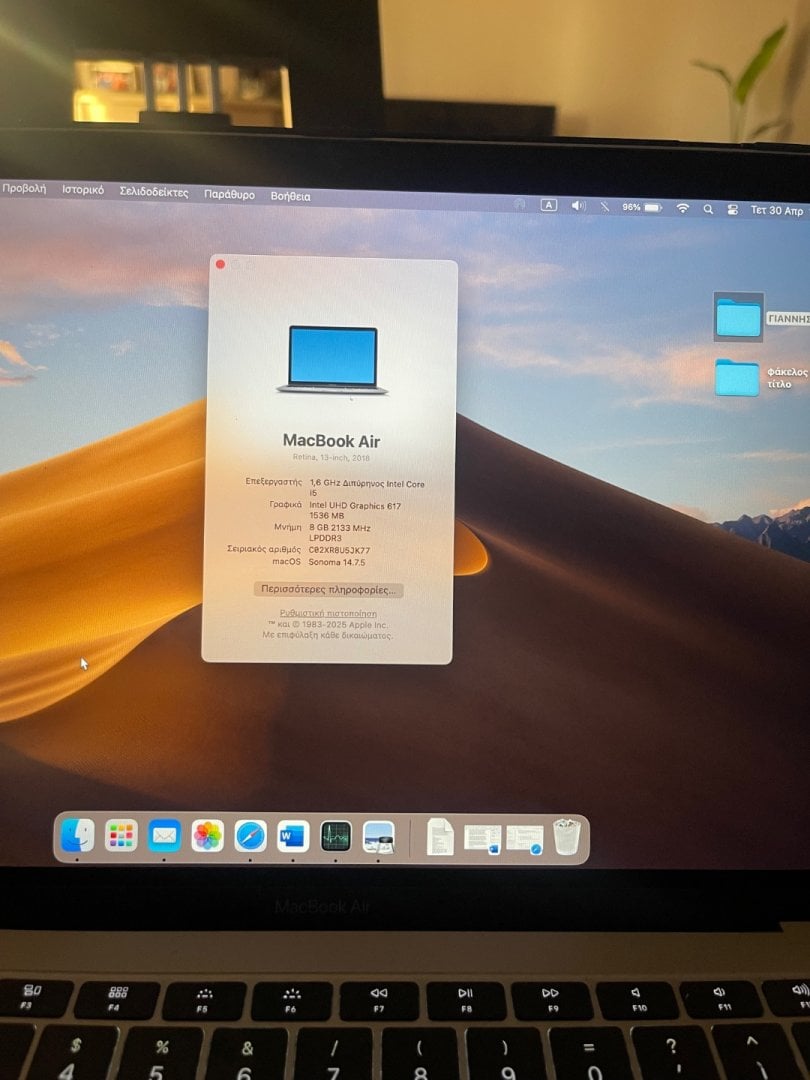
Task: Click the Retina, 13-inch, 2018 subtitle
Action: click(331, 457)
